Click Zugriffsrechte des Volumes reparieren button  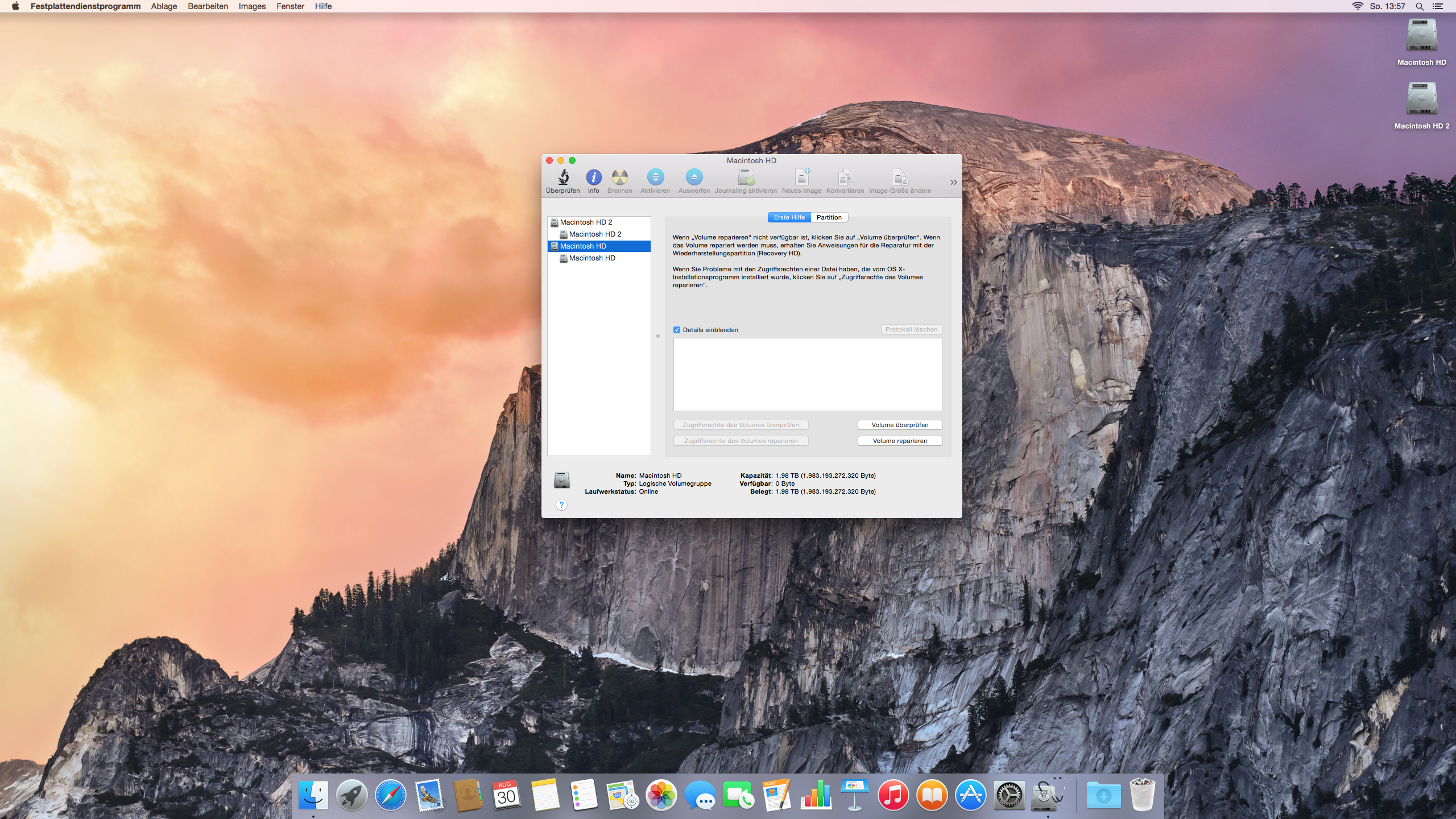tap(741, 441)
